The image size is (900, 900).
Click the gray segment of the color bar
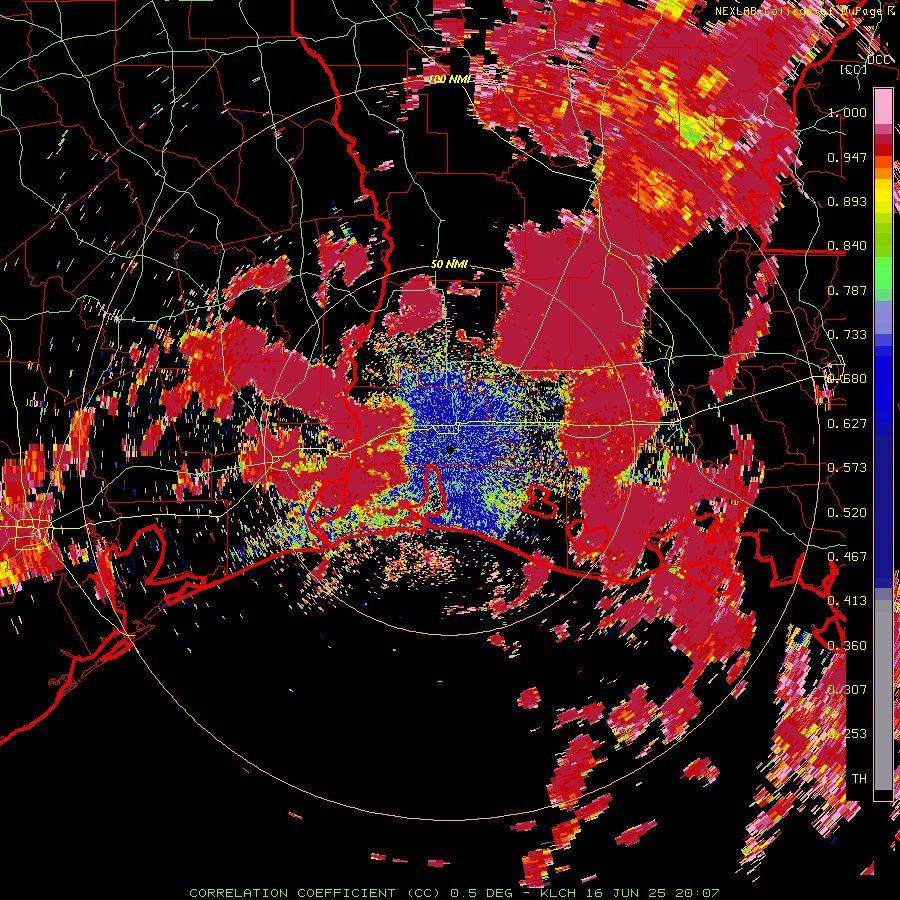point(883,697)
